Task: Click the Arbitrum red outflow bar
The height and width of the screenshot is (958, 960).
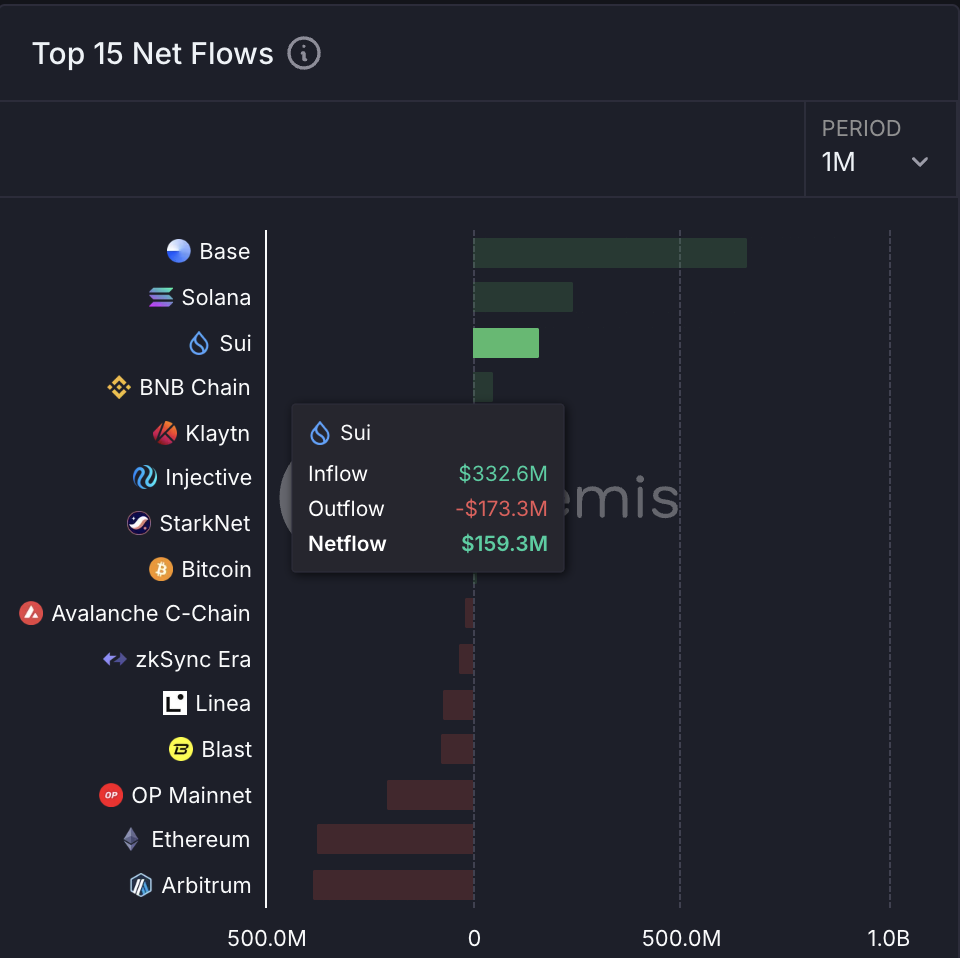Action: [x=393, y=885]
